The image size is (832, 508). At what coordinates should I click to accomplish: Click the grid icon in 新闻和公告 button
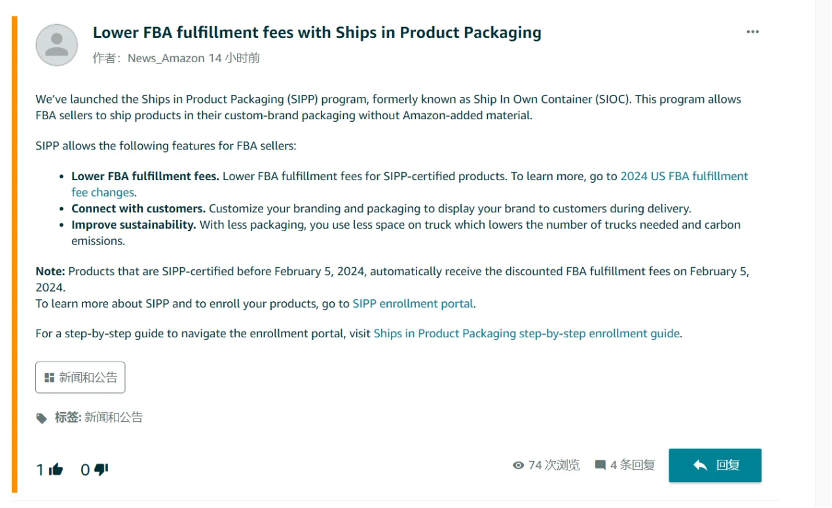(49, 377)
